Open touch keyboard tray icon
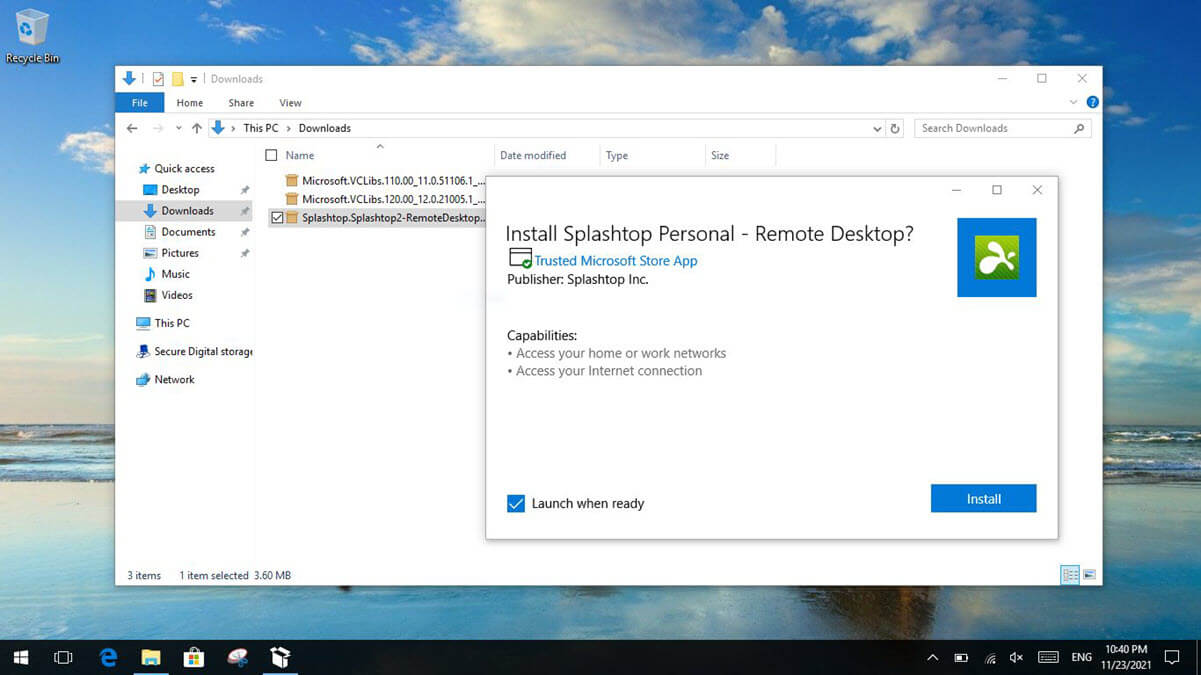 (1048, 657)
